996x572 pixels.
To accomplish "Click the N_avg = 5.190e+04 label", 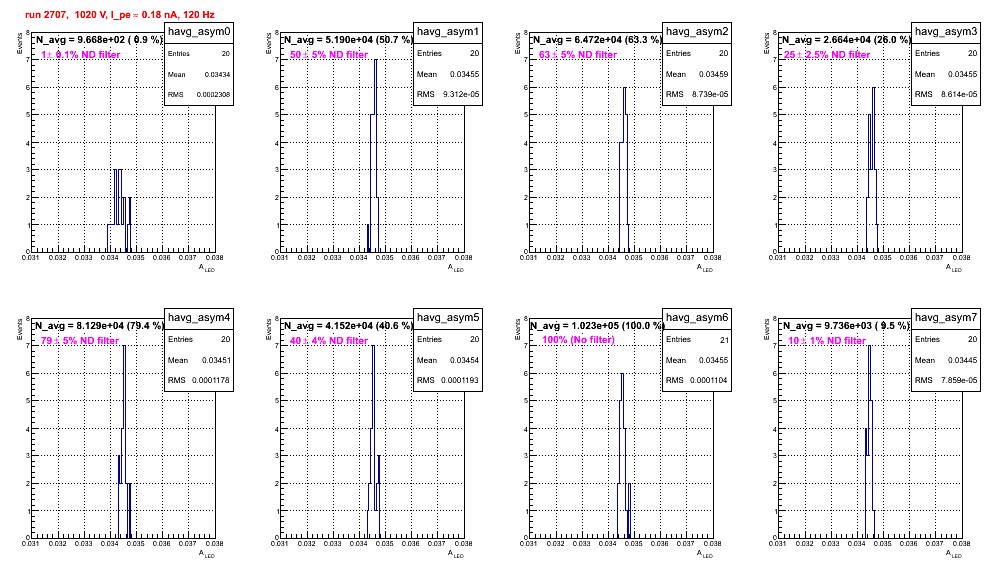I will pos(347,39).
